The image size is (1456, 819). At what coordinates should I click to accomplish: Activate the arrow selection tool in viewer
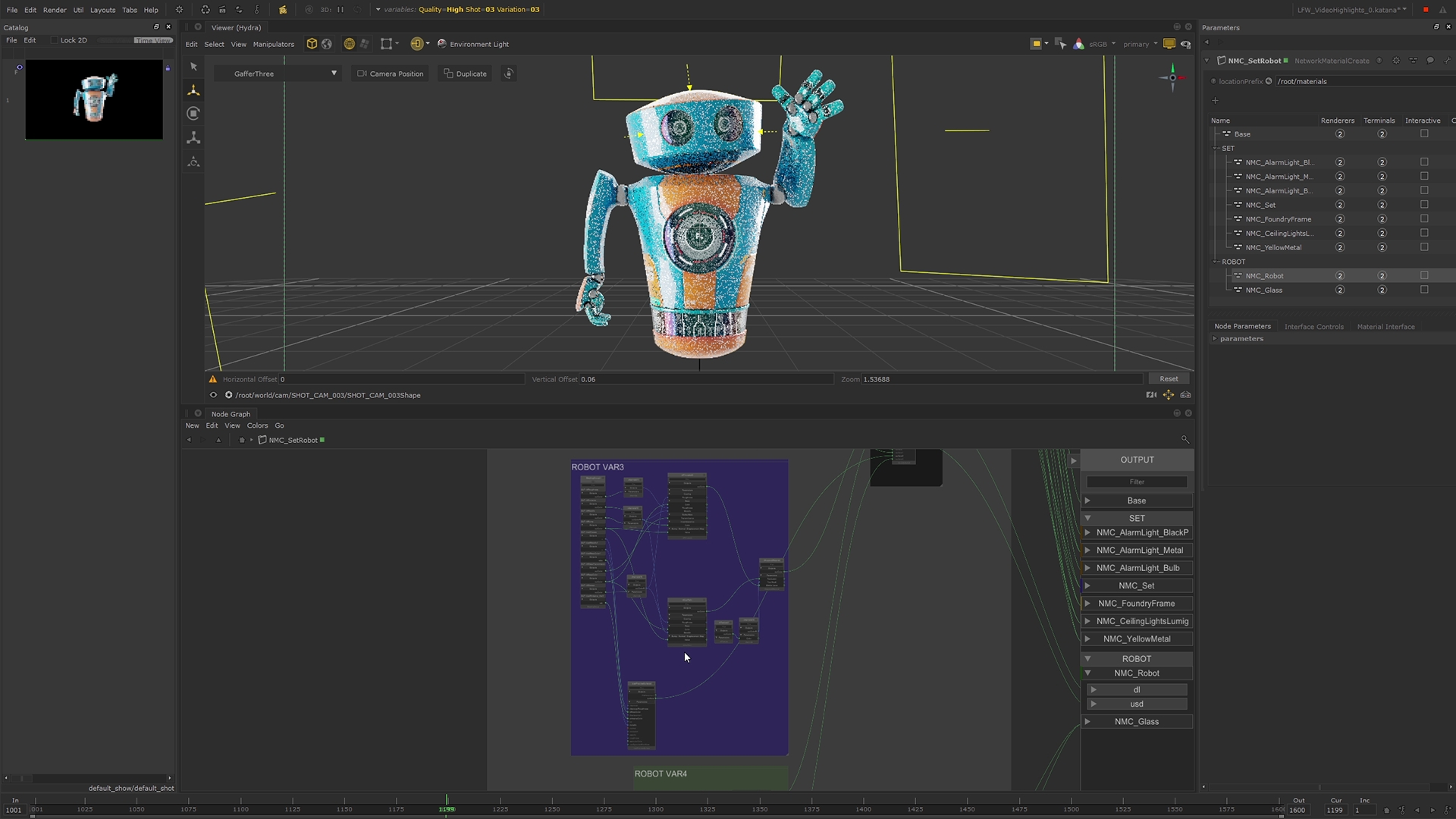[x=193, y=67]
